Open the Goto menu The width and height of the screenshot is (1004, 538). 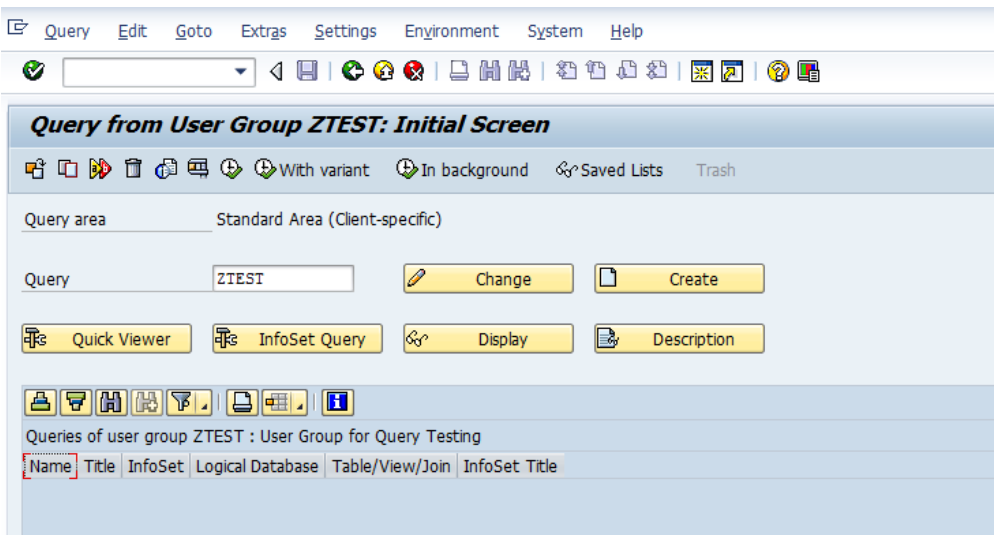193,31
